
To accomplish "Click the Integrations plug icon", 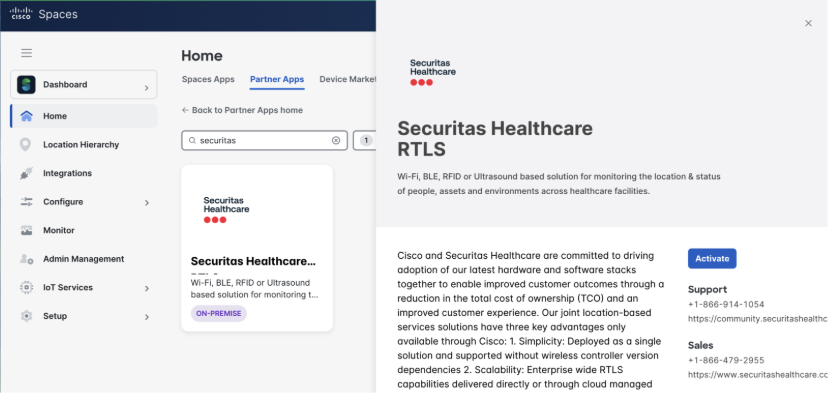I will 26,173.
